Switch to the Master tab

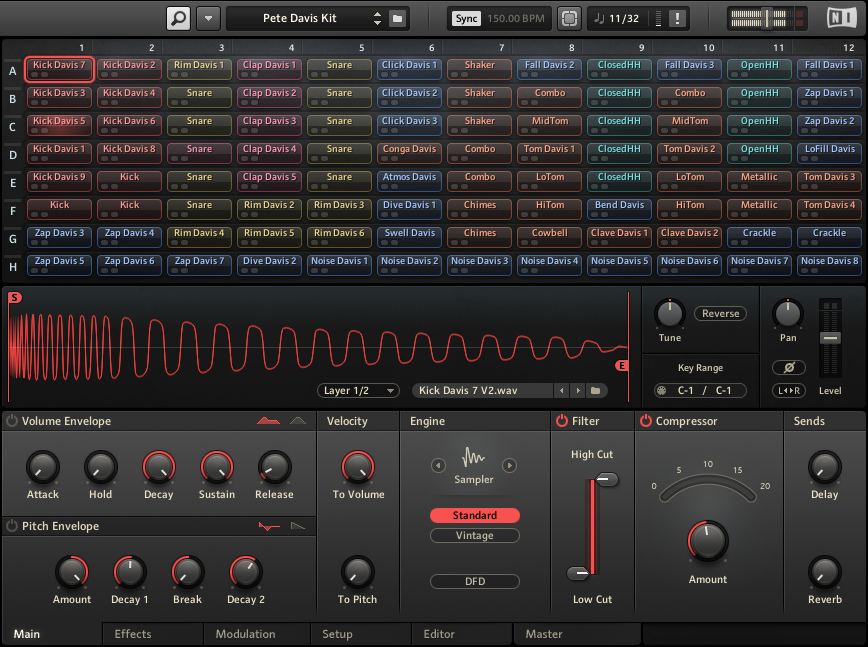(x=577, y=634)
